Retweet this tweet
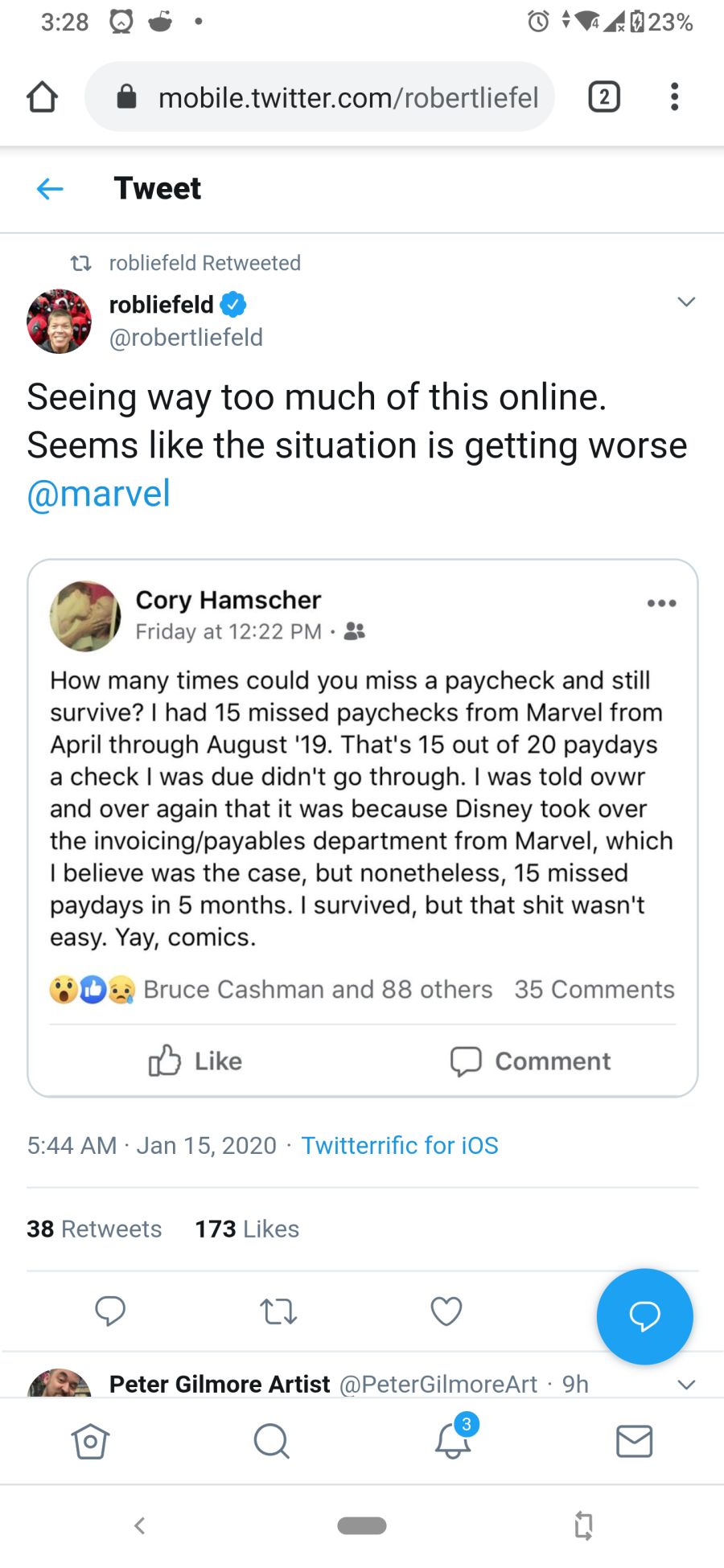 click(278, 1311)
